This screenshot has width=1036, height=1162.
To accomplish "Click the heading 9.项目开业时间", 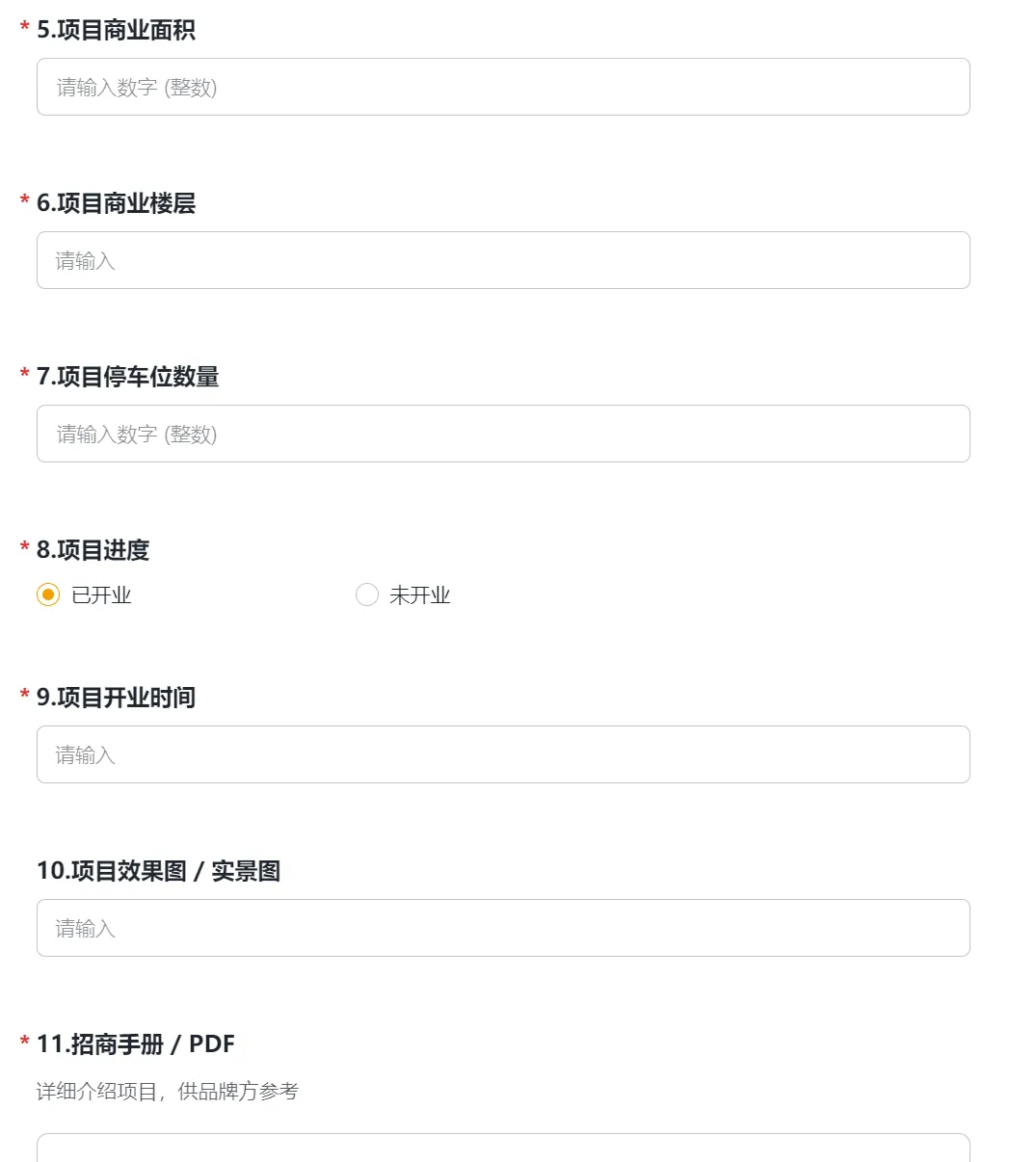I will click(x=116, y=698).
